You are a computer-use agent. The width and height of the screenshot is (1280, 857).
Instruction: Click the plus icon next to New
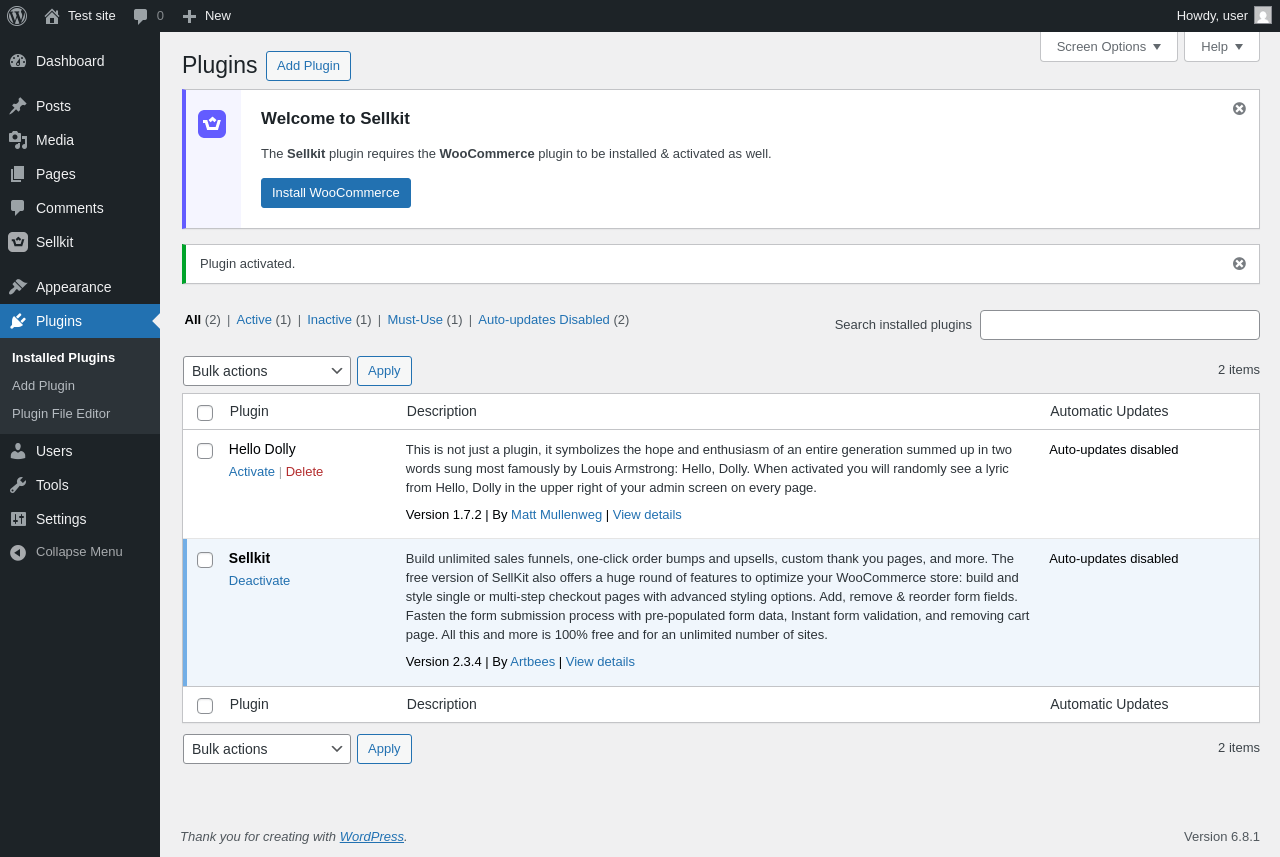189,16
